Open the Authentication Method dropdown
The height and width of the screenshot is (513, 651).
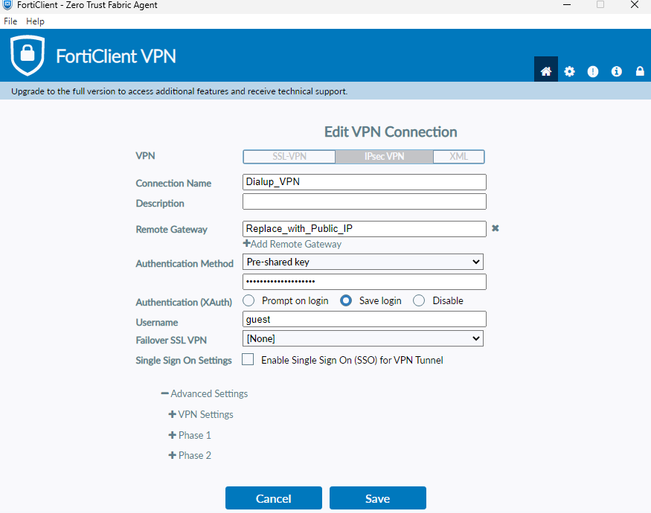point(364,262)
